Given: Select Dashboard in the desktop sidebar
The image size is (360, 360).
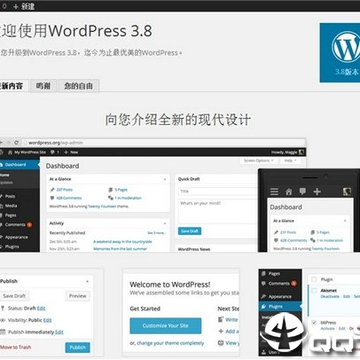Looking at the screenshot, I should pyautogui.click(x=20, y=165).
